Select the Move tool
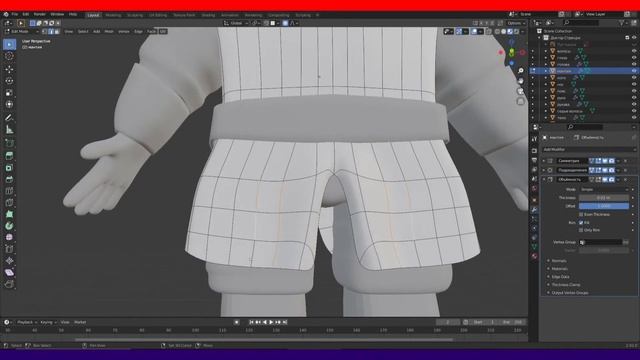This screenshot has height=360, width=640. pyautogui.click(x=9, y=69)
